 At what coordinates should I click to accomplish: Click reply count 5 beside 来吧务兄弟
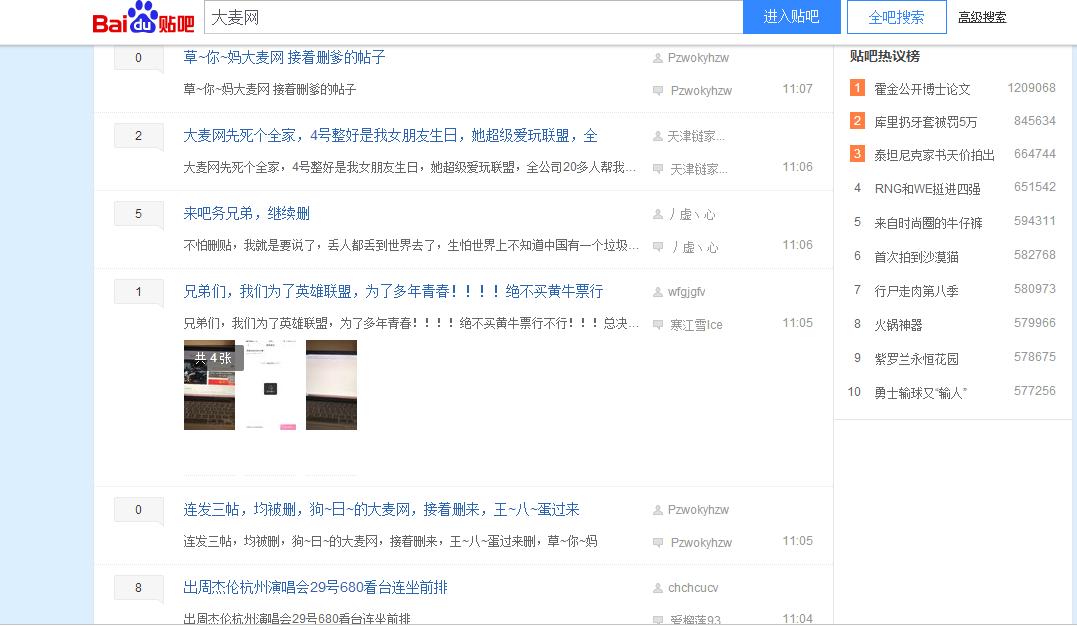(139, 214)
